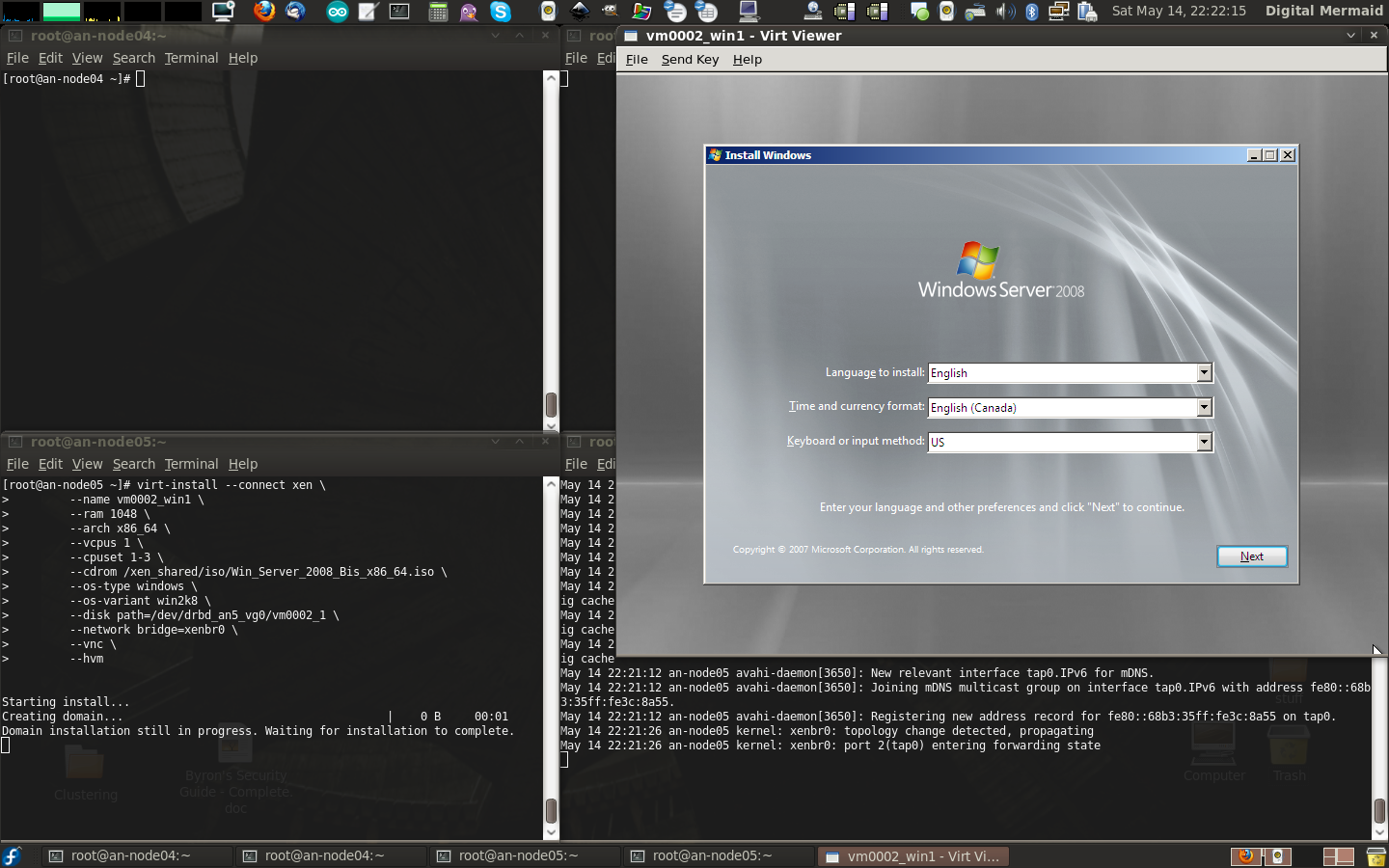Click the chat status icon with green dot
This screenshot has height=868, width=1389.
pyautogui.click(x=919, y=12)
